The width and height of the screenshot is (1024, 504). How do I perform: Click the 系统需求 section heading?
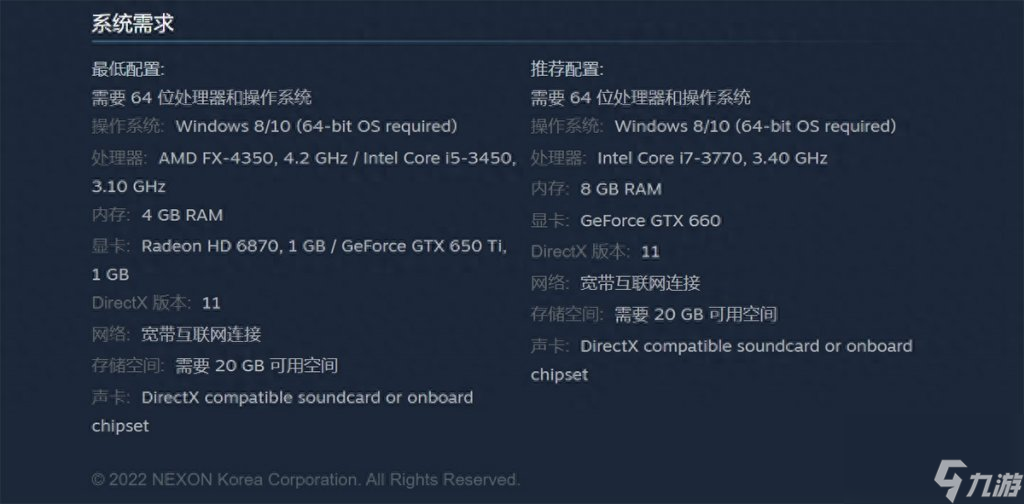pos(132,24)
